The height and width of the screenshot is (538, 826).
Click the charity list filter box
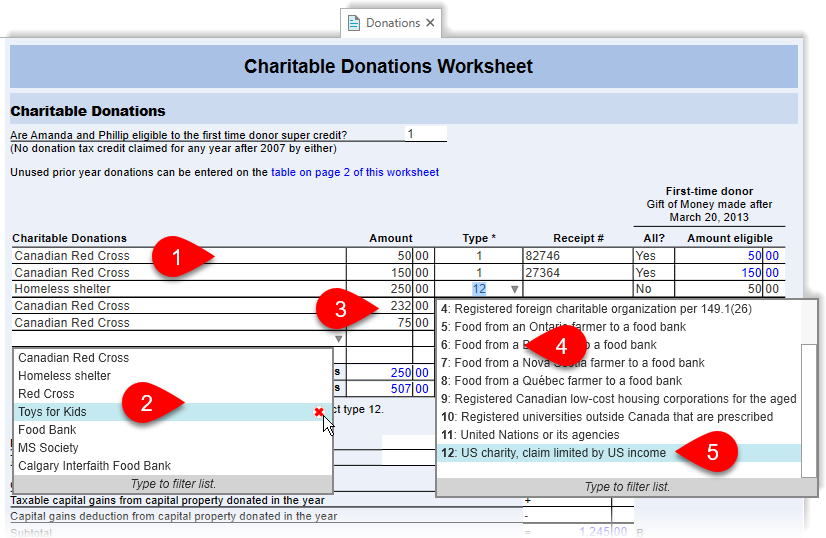point(173,484)
